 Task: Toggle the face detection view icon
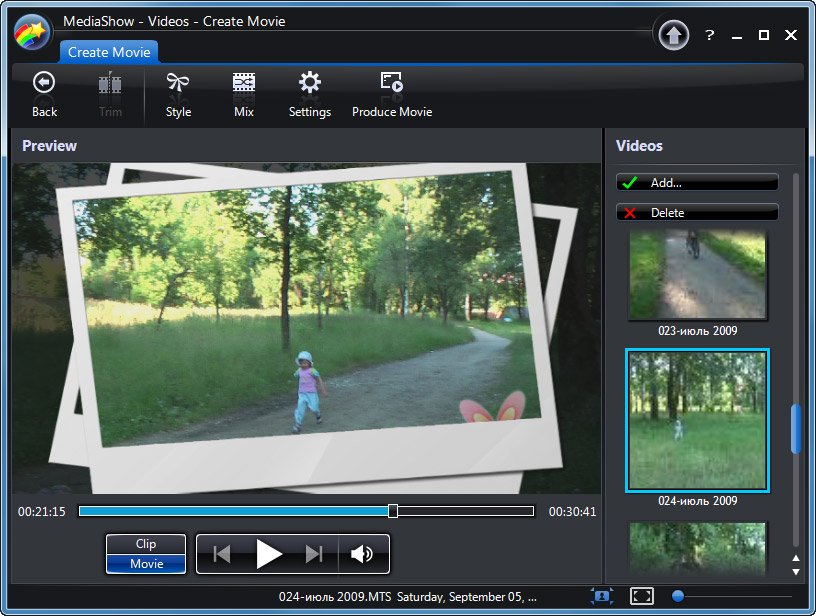tap(602, 596)
